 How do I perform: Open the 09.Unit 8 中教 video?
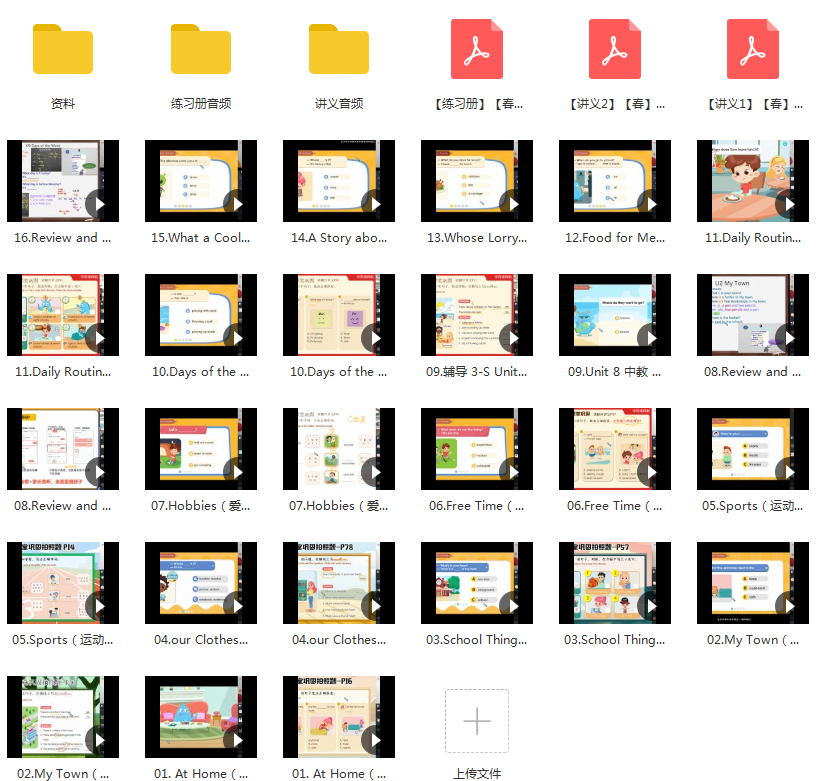coord(615,315)
